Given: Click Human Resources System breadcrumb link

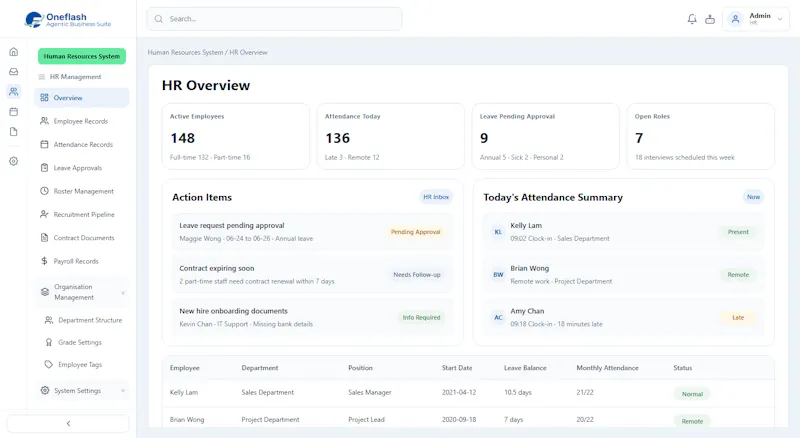Looking at the screenshot, I should (185, 52).
